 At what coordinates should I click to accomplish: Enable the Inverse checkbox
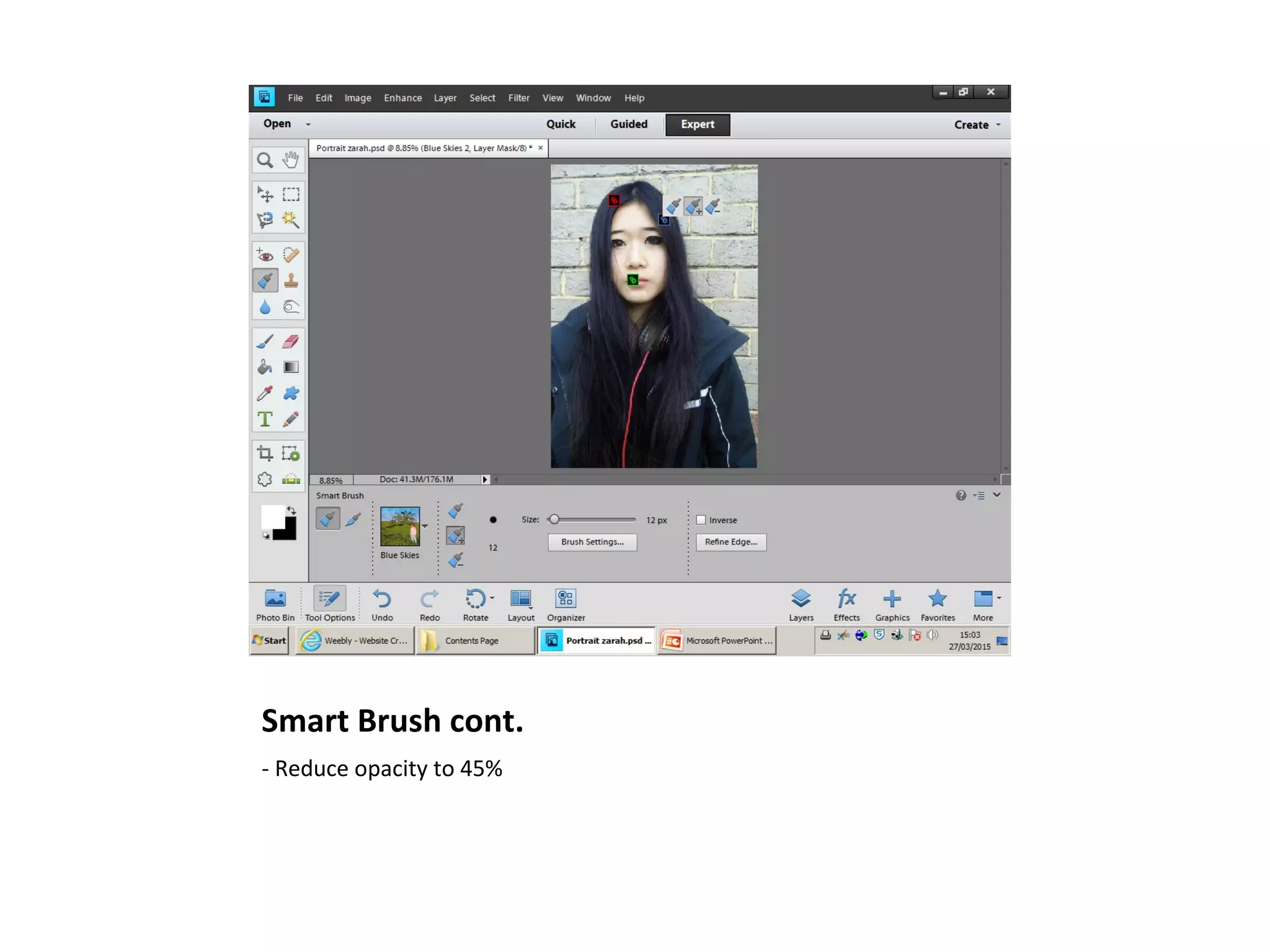(701, 520)
